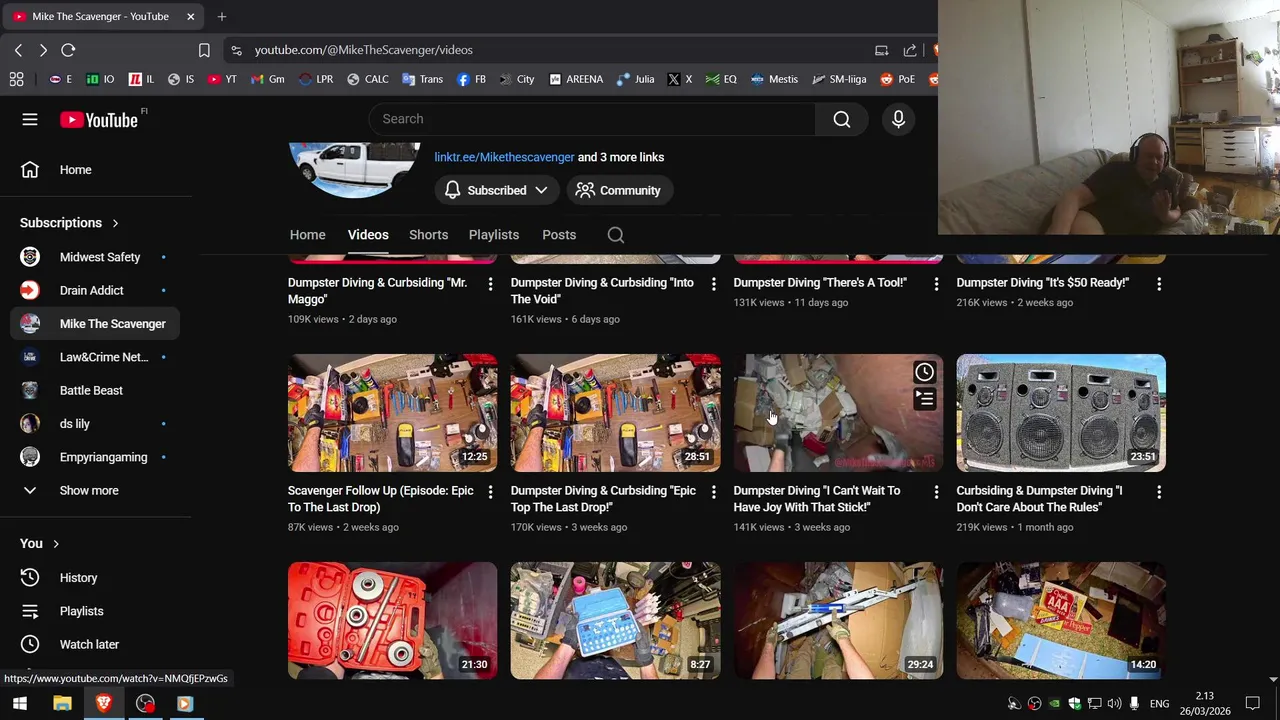Screen dimensions: 1280x720
Task: Click the Community button
Action: (x=619, y=190)
